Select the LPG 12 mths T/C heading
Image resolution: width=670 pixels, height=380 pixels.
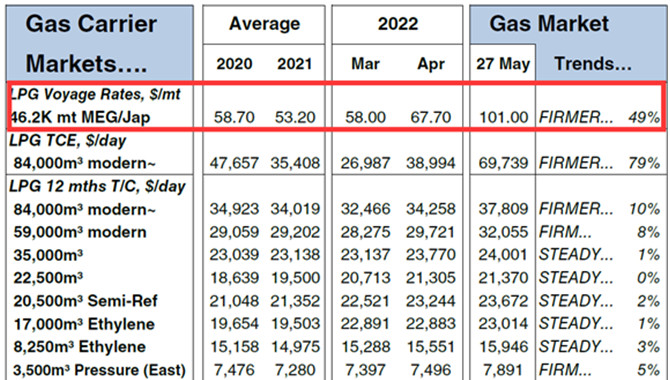[x=97, y=186]
